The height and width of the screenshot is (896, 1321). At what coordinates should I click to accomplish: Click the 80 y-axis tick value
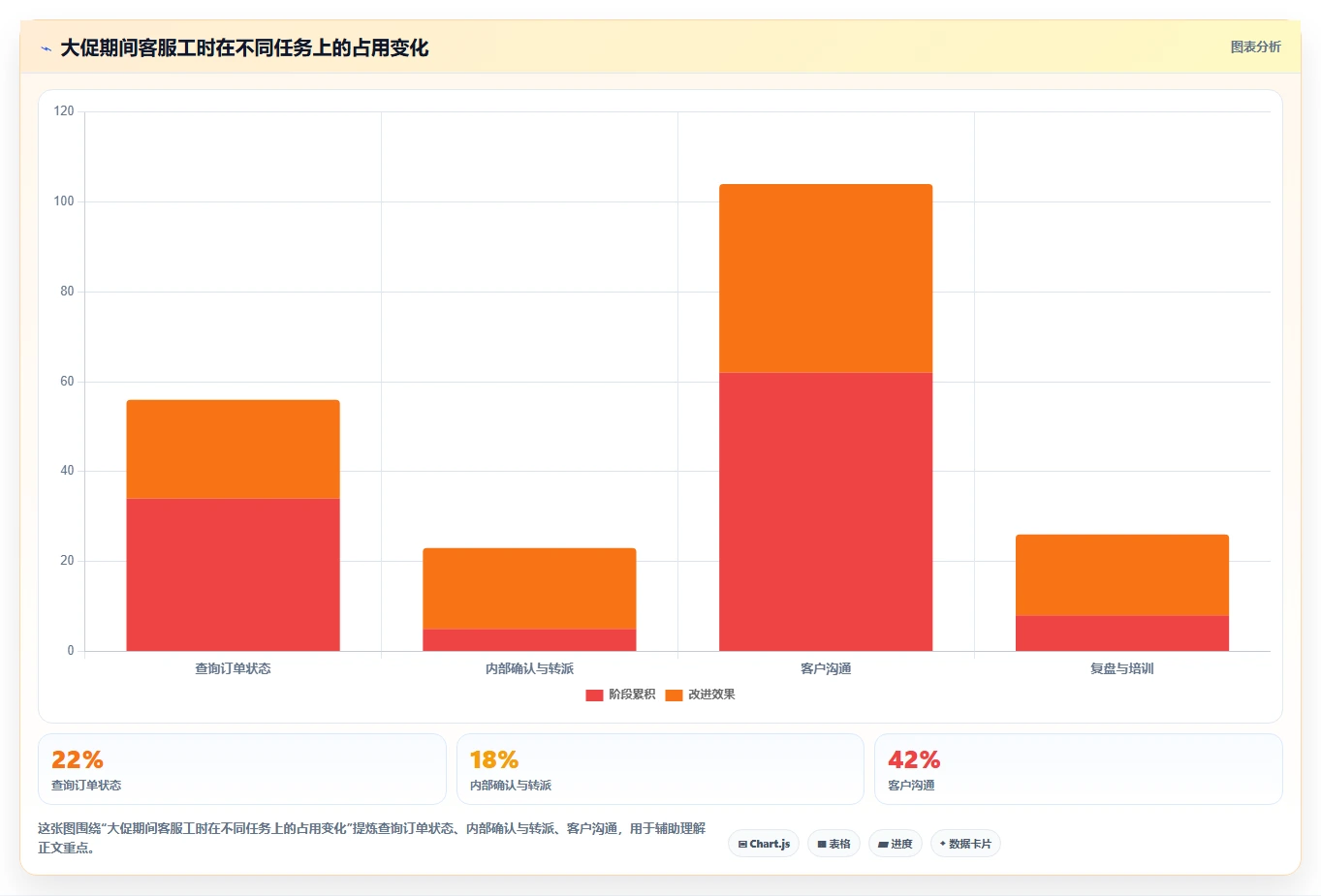(x=67, y=292)
